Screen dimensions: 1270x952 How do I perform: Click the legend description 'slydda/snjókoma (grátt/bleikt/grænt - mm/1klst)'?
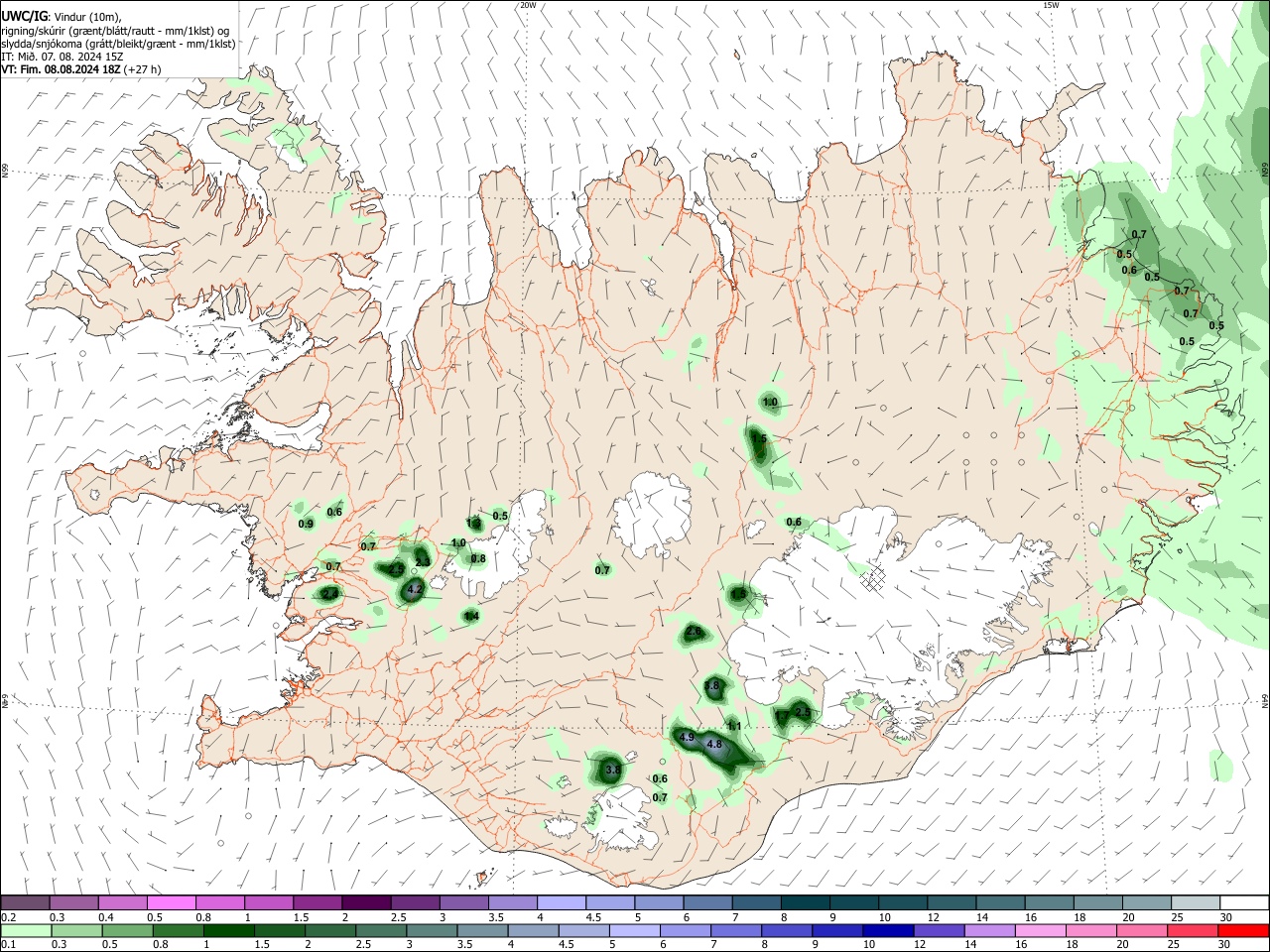(x=118, y=44)
